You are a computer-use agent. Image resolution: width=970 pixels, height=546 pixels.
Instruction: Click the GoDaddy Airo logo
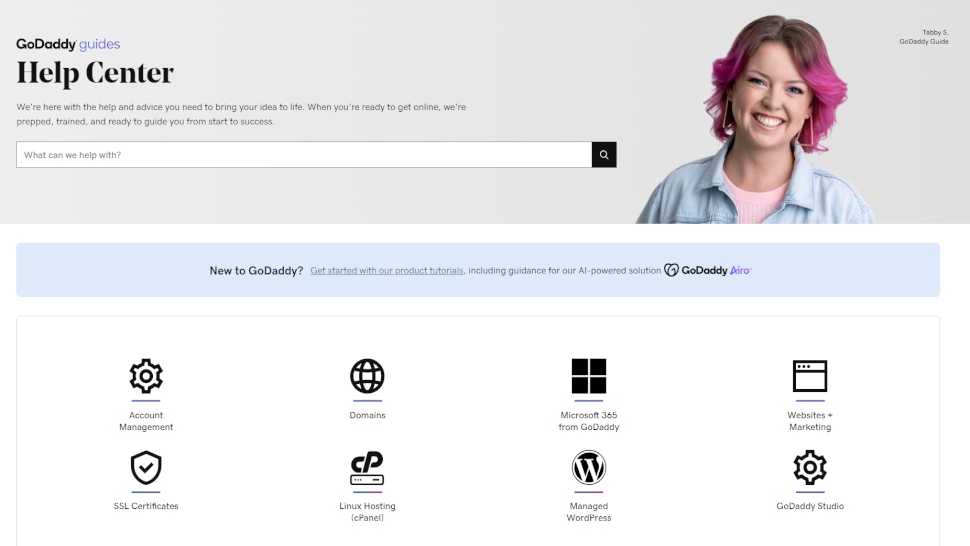pos(707,270)
